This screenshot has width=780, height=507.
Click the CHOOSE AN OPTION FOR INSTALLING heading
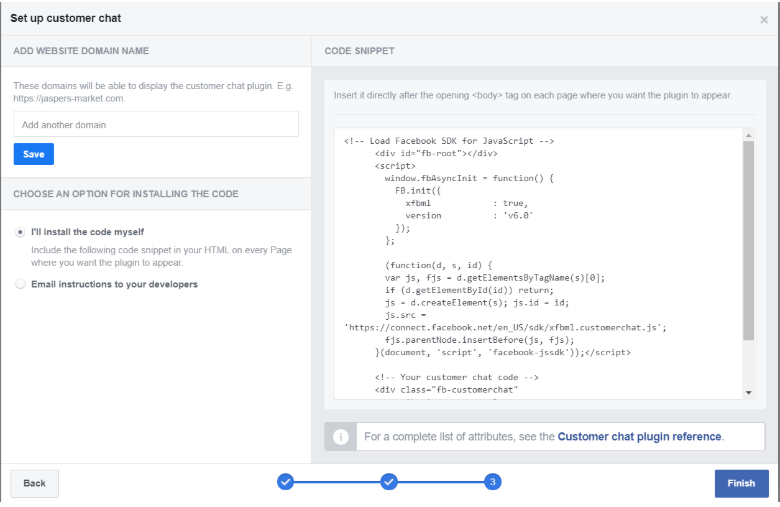(126, 194)
